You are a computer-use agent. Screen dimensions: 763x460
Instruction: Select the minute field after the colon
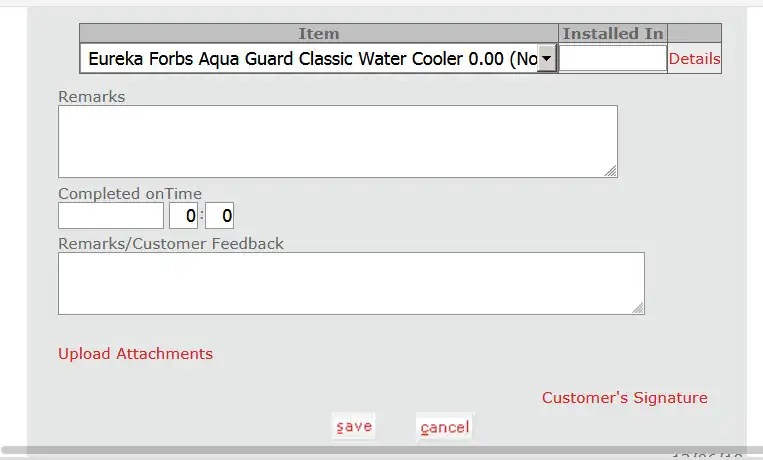coord(219,216)
